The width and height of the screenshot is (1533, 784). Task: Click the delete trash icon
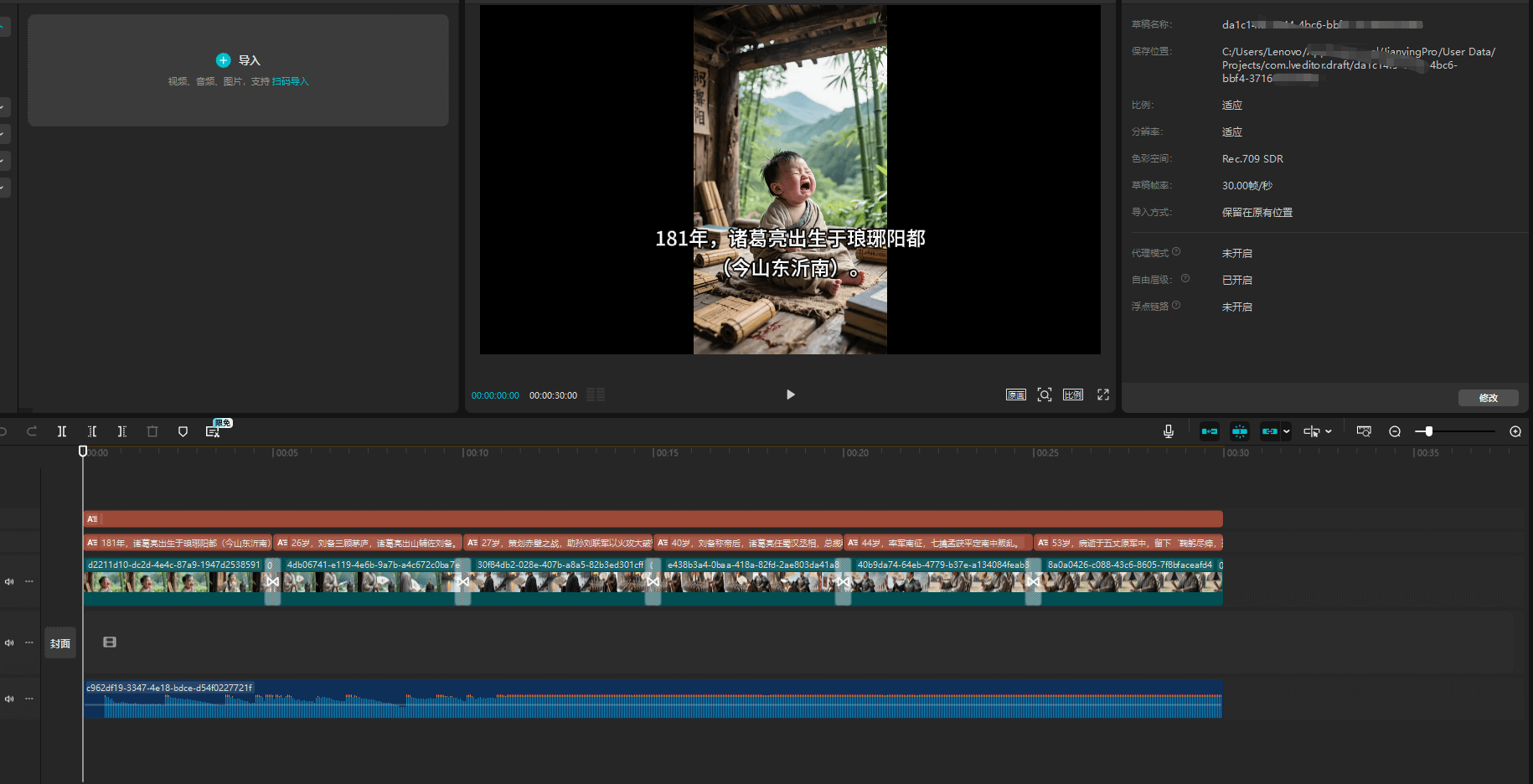(152, 431)
